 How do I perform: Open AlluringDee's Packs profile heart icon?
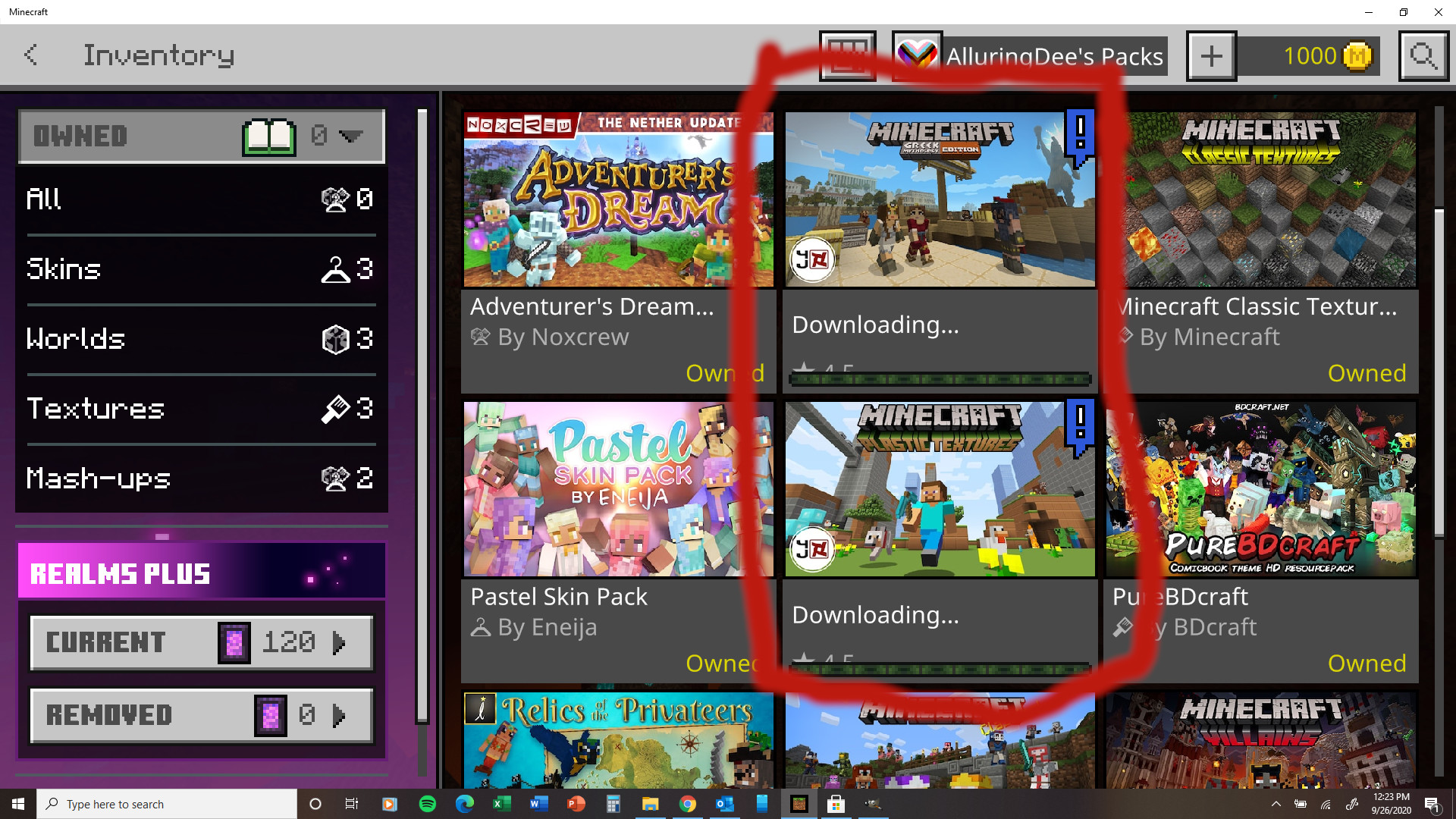[x=917, y=55]
